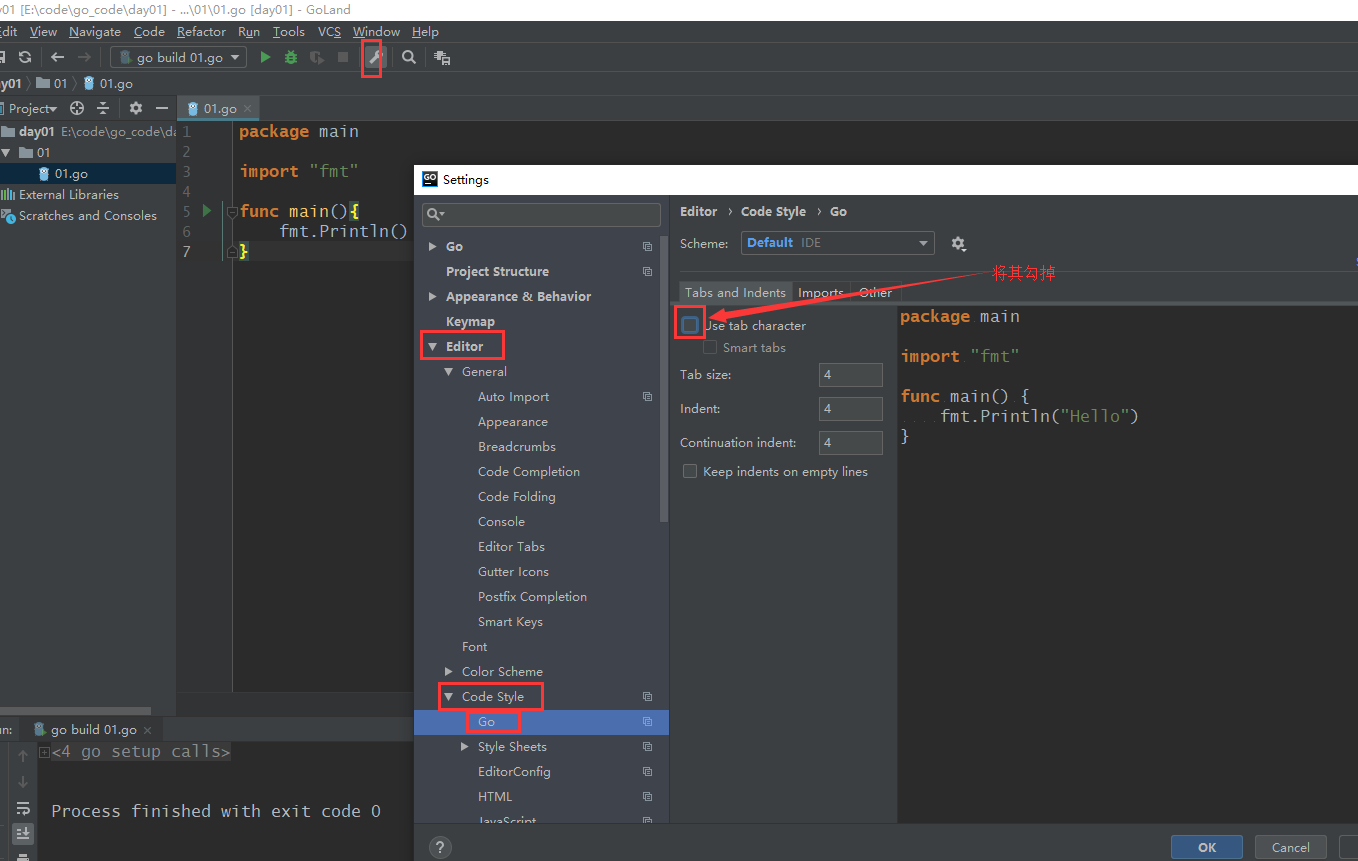
Task: Click the Tab size input field
Action: [850, 375]
